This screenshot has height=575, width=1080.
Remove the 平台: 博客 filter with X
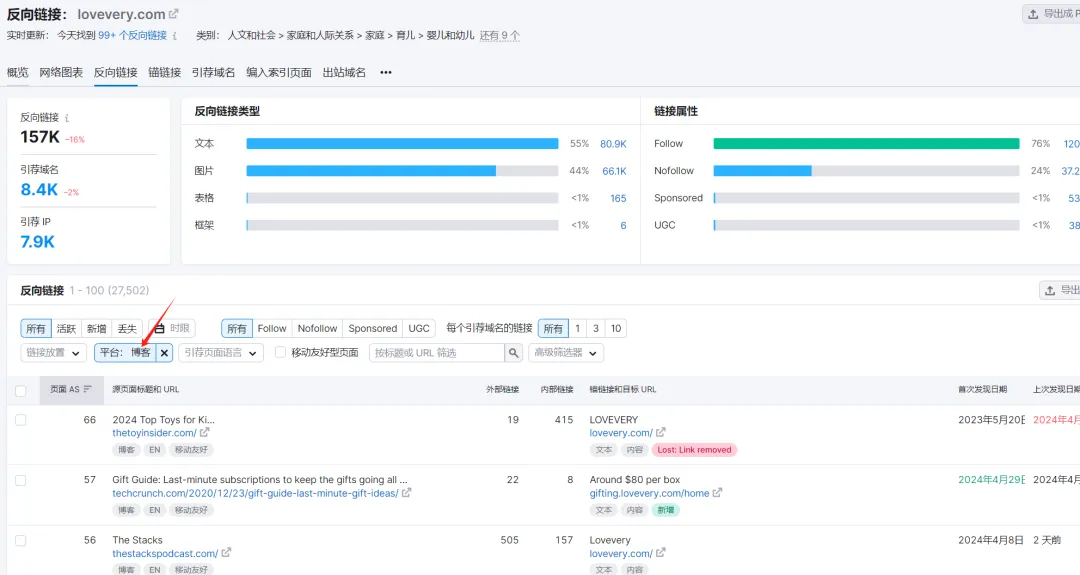click(164, 353)
